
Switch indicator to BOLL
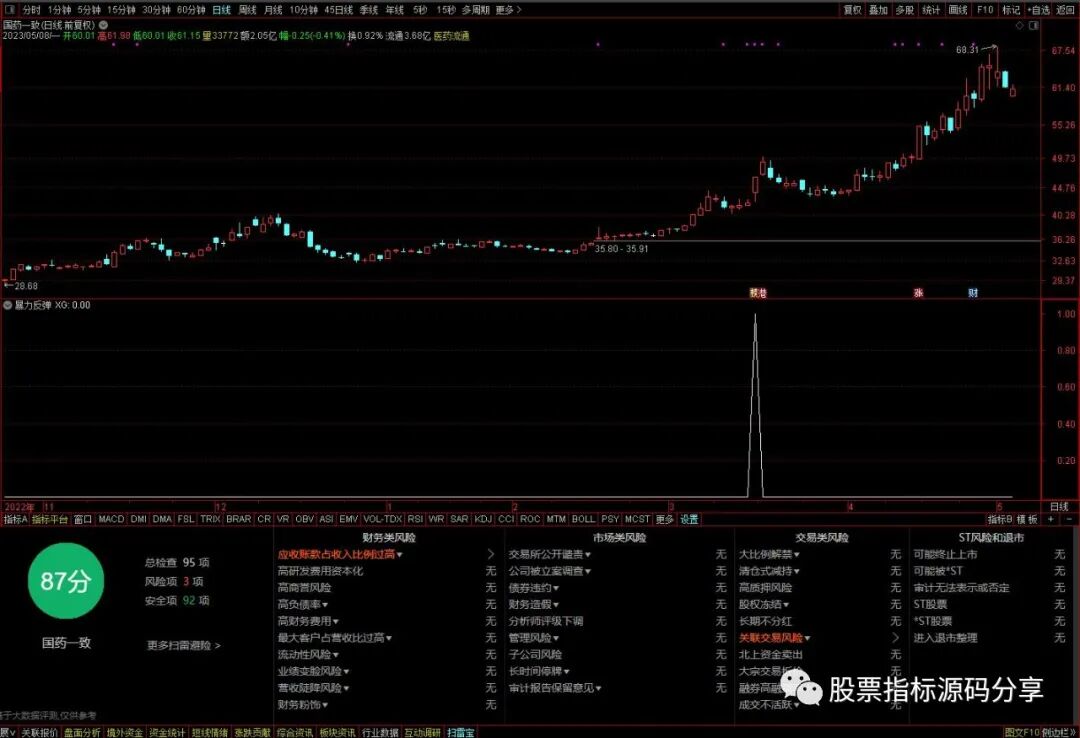point(583,519)
